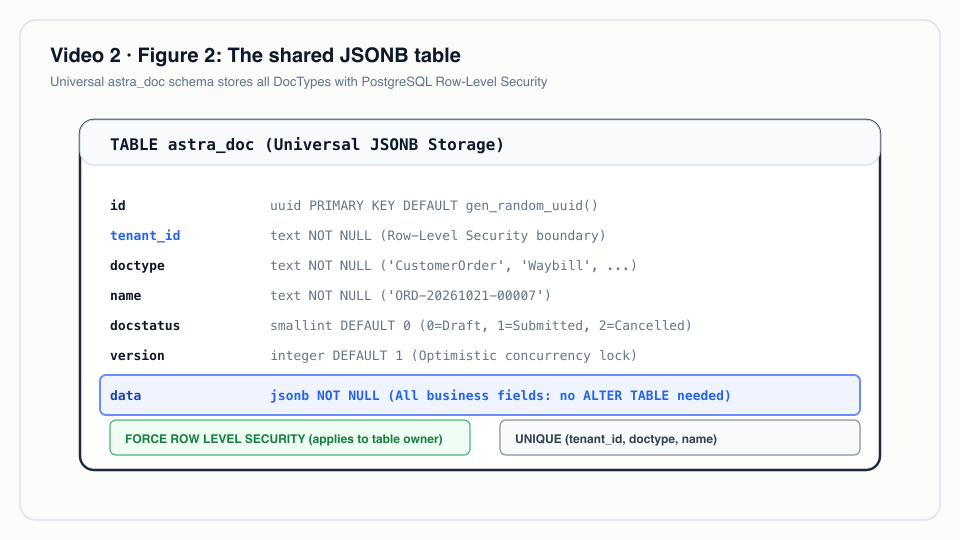Click the name example 'ORD-20261021-00007' definition

[x=411, y=295]
